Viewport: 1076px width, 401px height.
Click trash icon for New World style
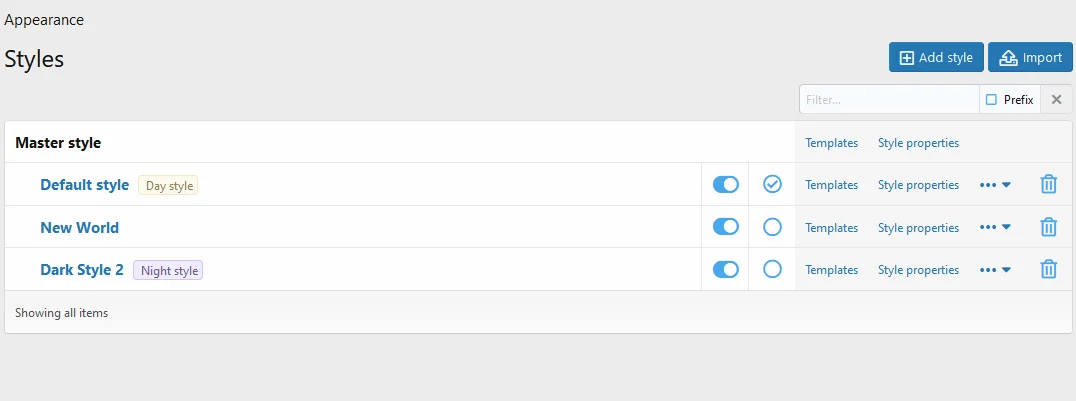(x=1048, y=227)
